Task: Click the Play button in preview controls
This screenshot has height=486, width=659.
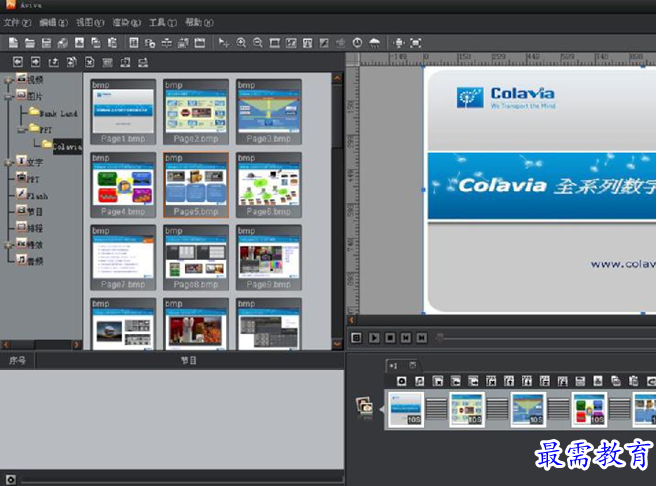Action: pos(374,338)
